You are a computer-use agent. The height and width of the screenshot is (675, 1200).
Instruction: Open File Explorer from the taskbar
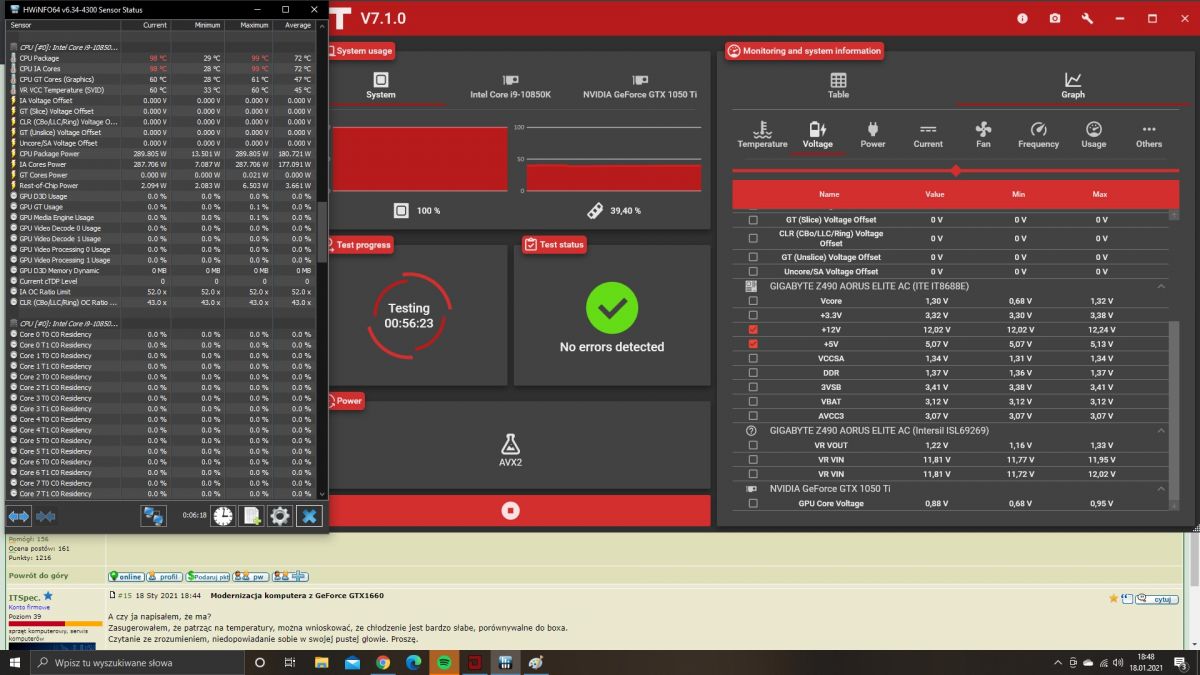321,662
